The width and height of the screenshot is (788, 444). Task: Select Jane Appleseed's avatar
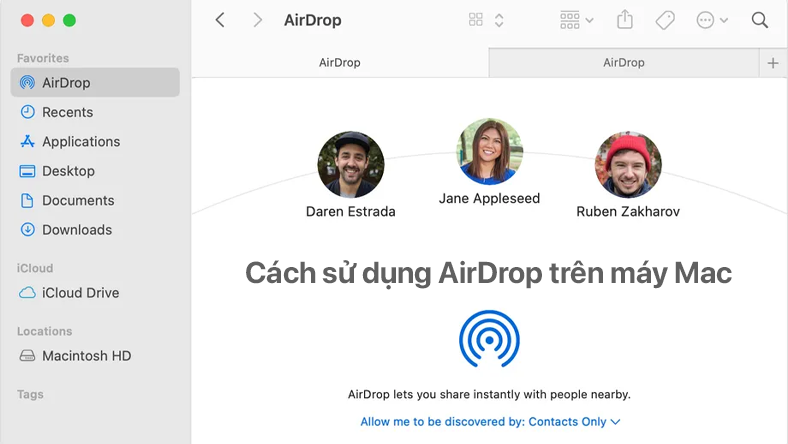pyautogui.click(x=489, y=151)
